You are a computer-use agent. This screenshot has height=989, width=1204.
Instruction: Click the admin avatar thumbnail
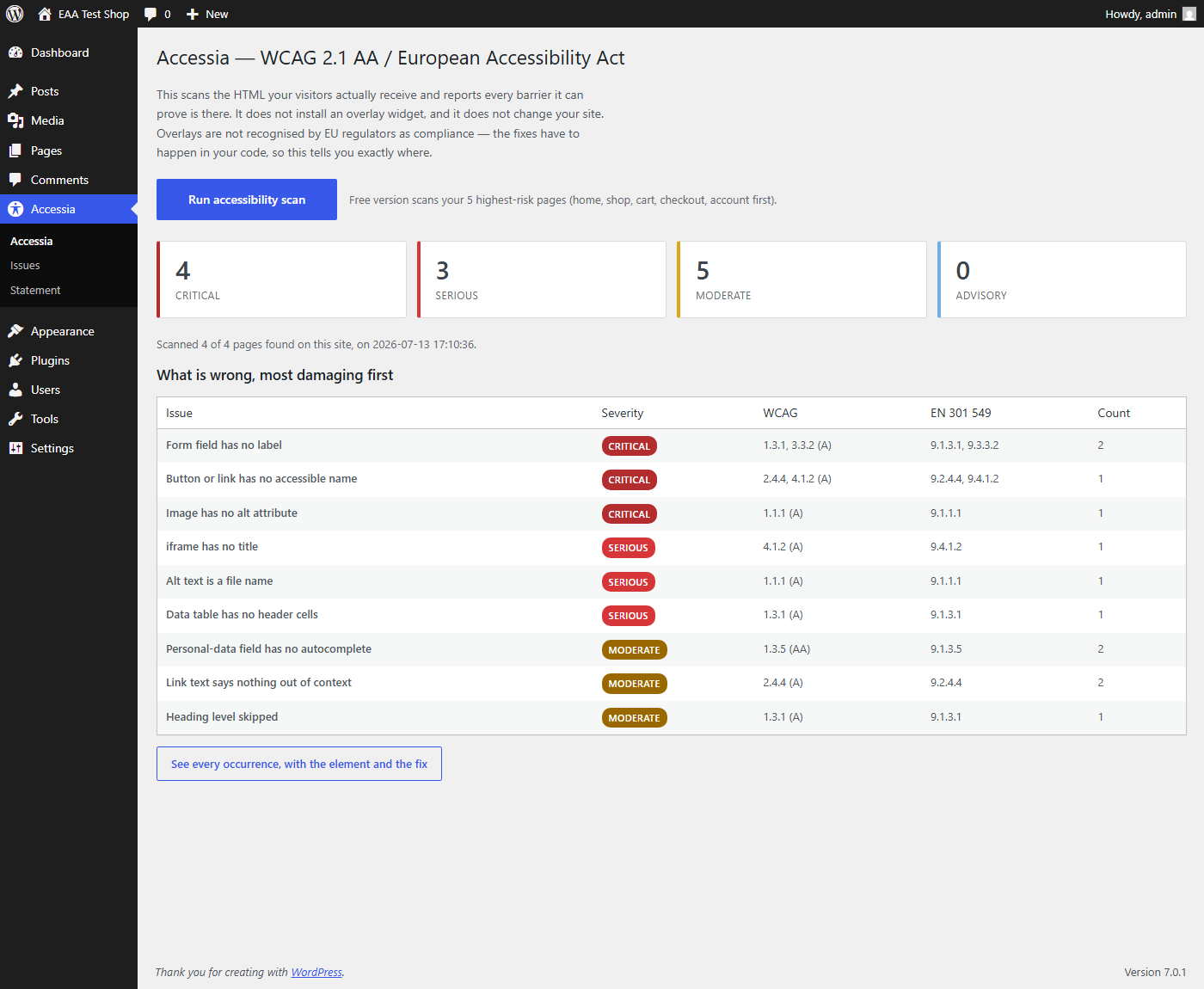(1189, 14)
